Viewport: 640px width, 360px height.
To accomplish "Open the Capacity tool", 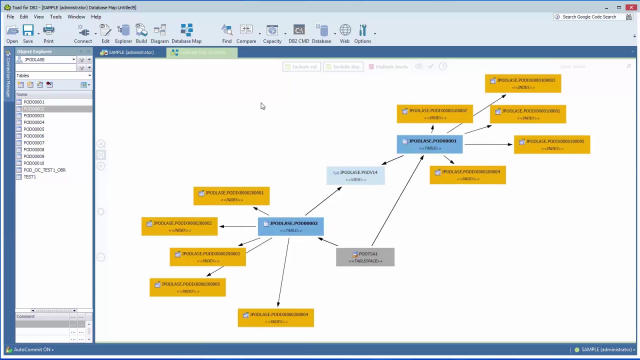I will coord(272,33).
